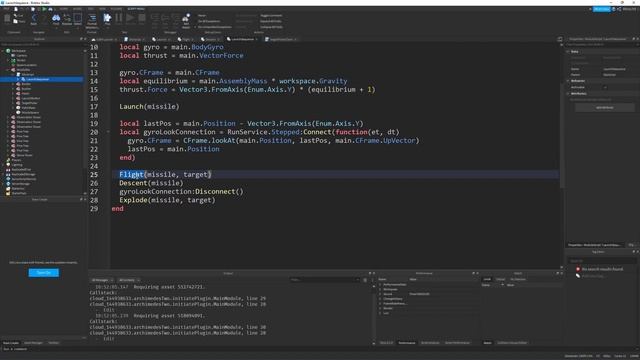Click the Output panel filter field
Viewport: 640px width, 360px height.
coord(325,280)
